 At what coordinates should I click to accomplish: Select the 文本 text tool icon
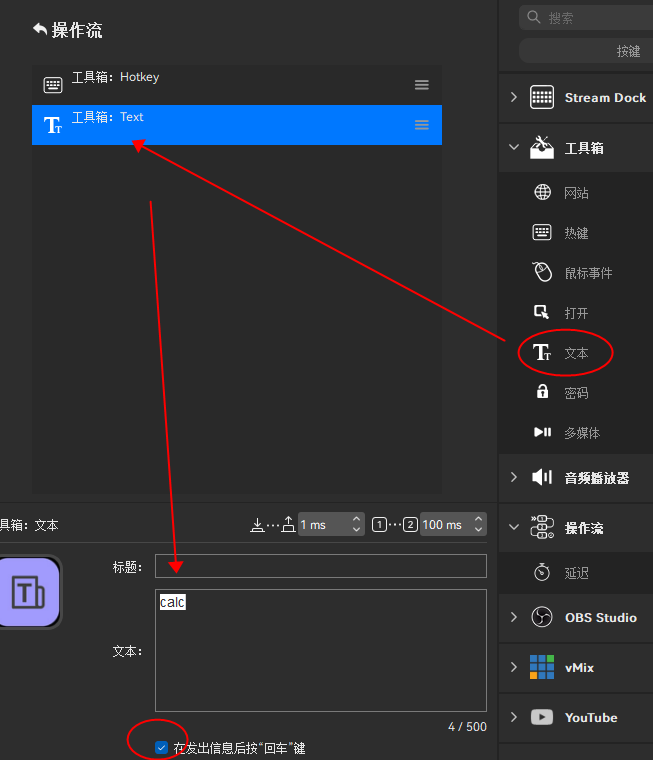(x=542, y=352)
